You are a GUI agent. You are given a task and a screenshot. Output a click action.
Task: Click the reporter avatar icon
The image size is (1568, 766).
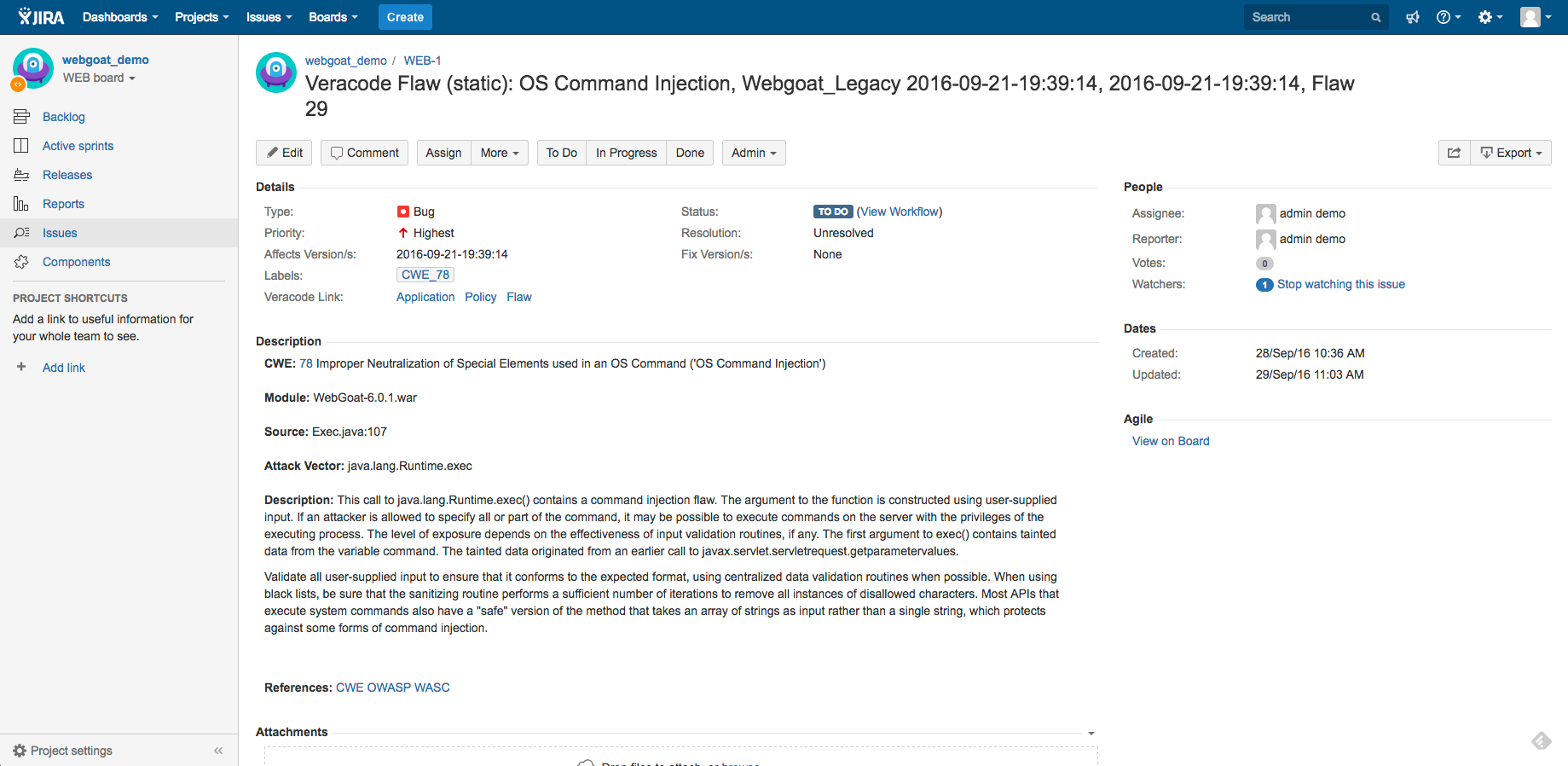pyautogui.click(x=1266, y=239)
